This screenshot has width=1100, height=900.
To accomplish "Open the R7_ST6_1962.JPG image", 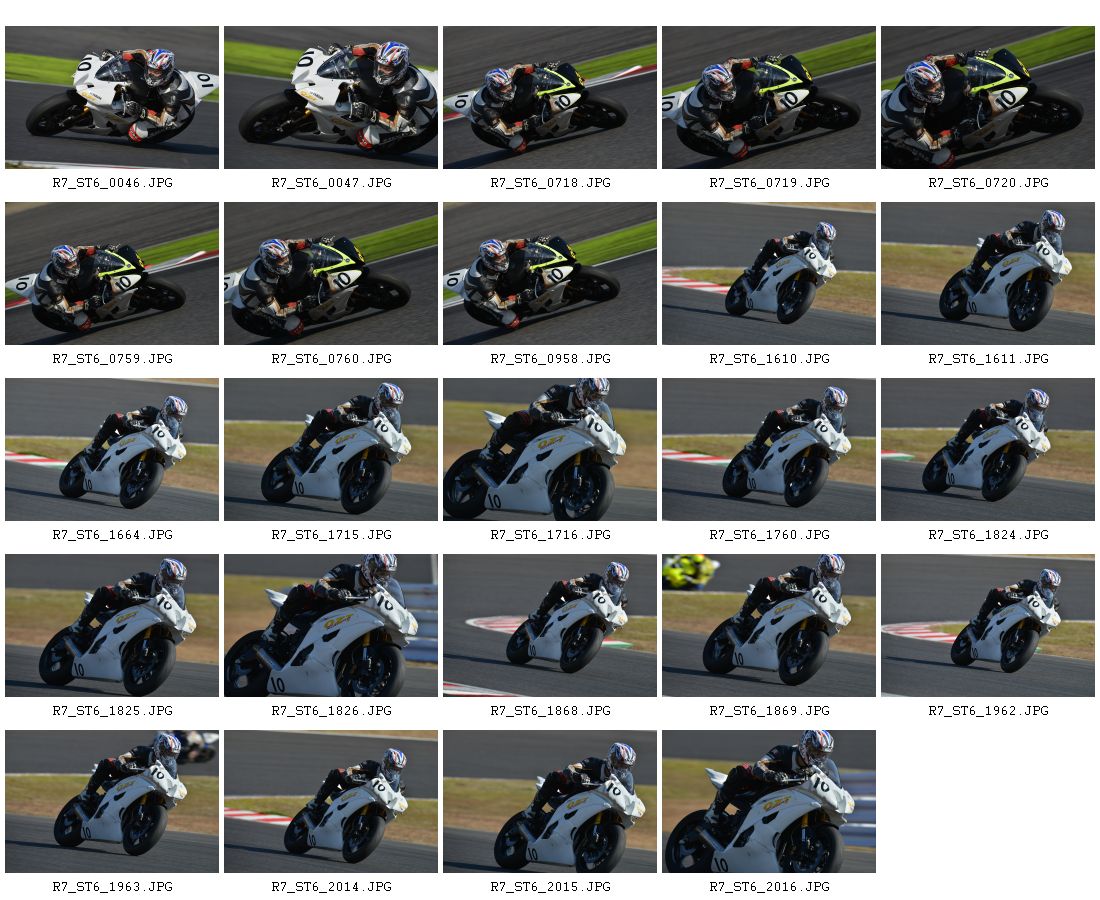I will tap(987, 626).
